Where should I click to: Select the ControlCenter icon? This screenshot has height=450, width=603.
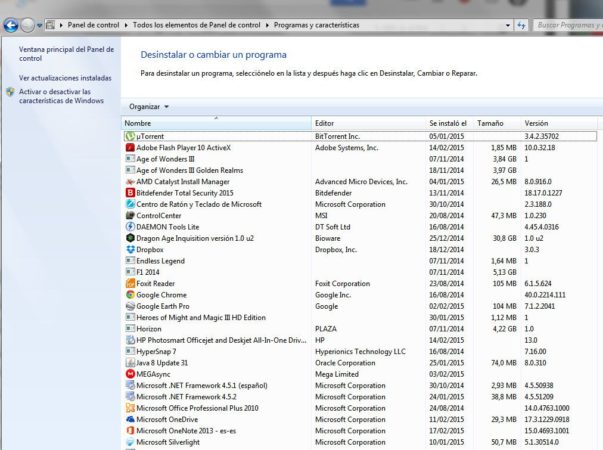point(130,215)
